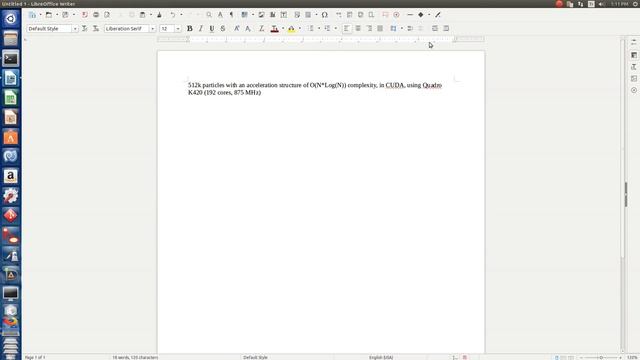Show Draw Functions toolbar

pos(438,15)
